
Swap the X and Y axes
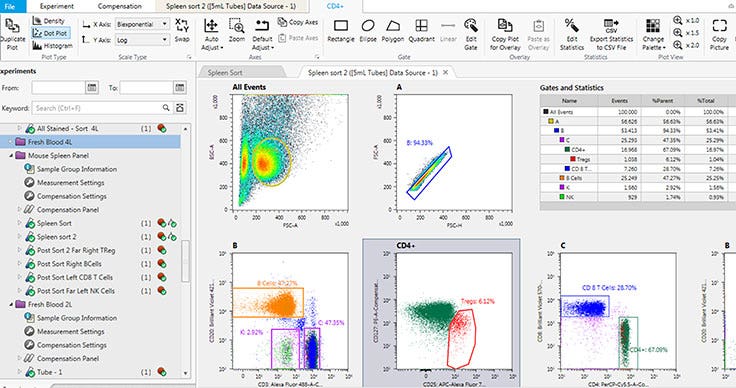coord(182,31)
